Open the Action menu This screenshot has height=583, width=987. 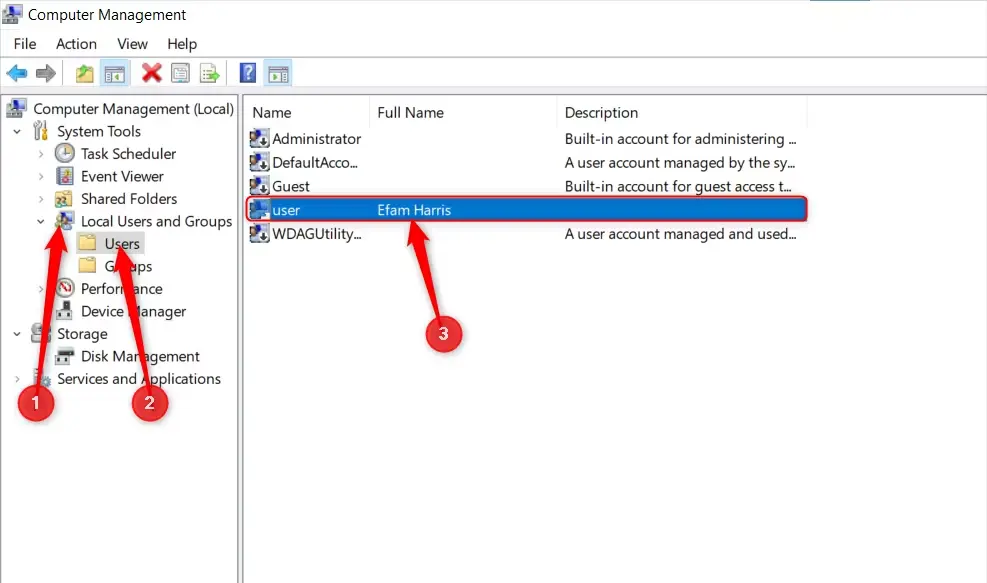(76, 43)
